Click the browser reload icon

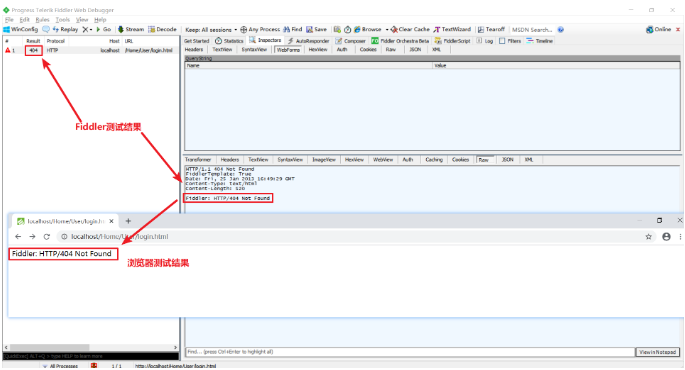click(47, 236)
